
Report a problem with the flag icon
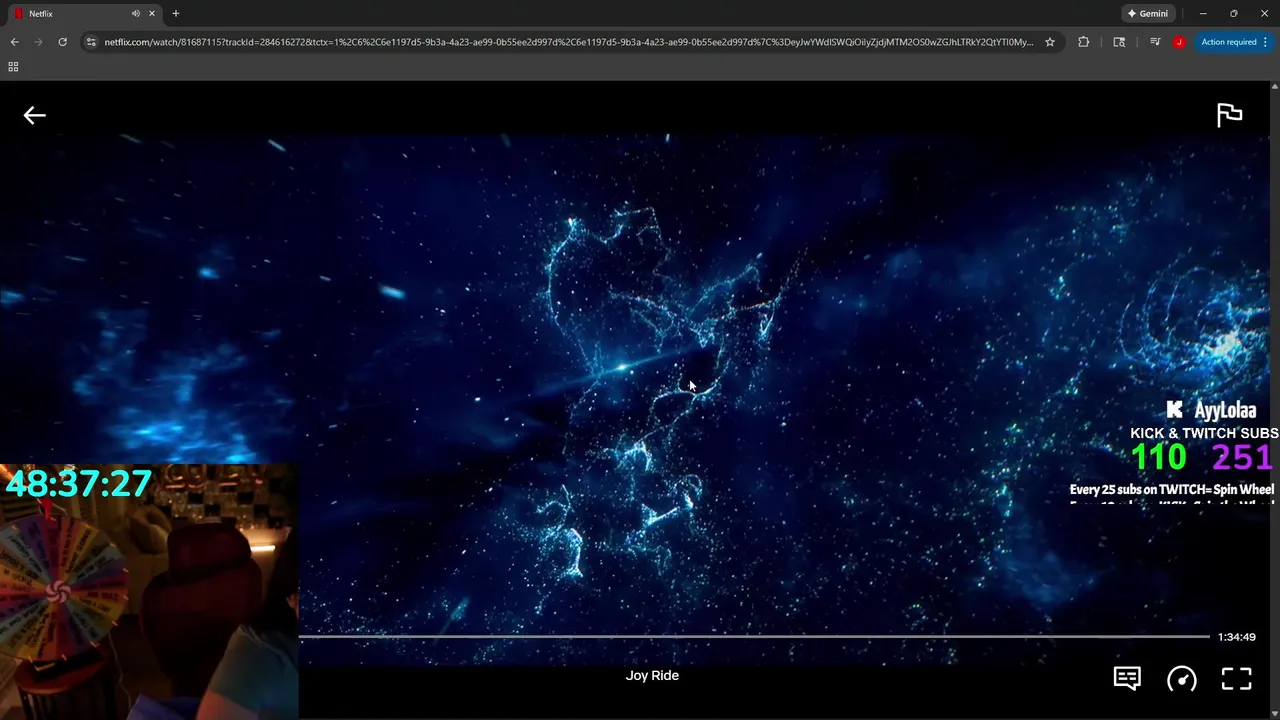pyautogui.click(x=1229, y=115)
